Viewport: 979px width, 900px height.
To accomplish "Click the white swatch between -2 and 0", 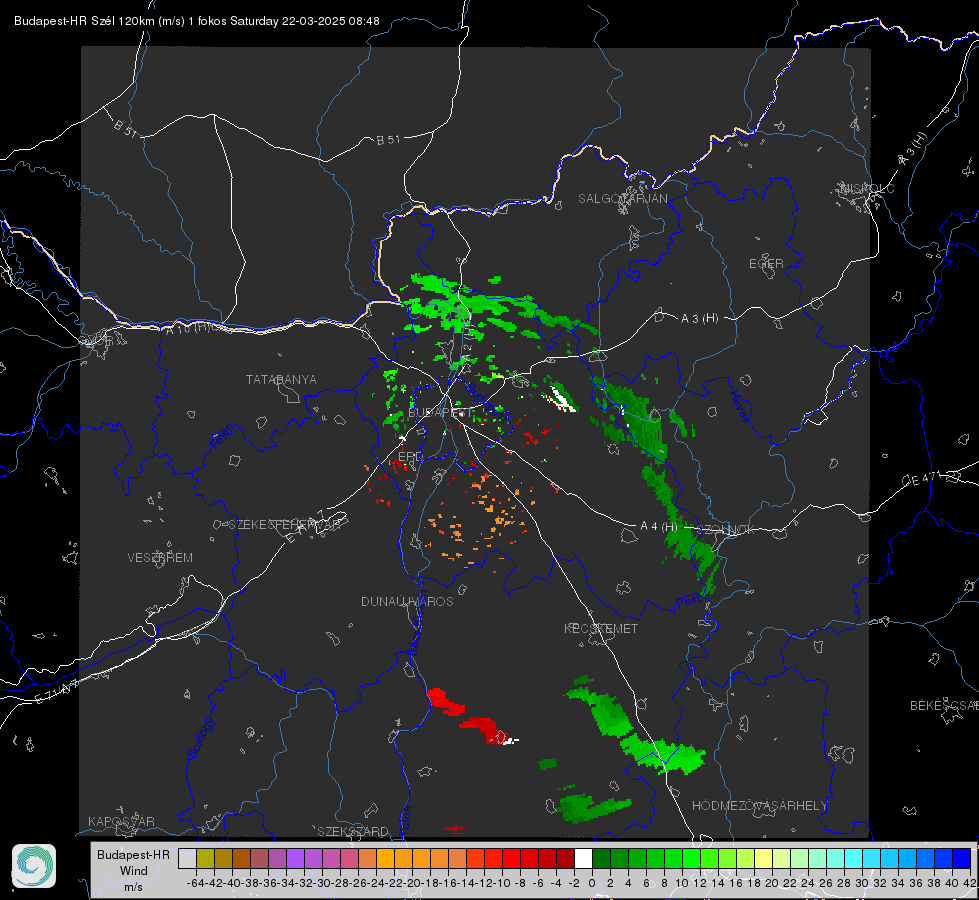I will click(x=583, y=859).
